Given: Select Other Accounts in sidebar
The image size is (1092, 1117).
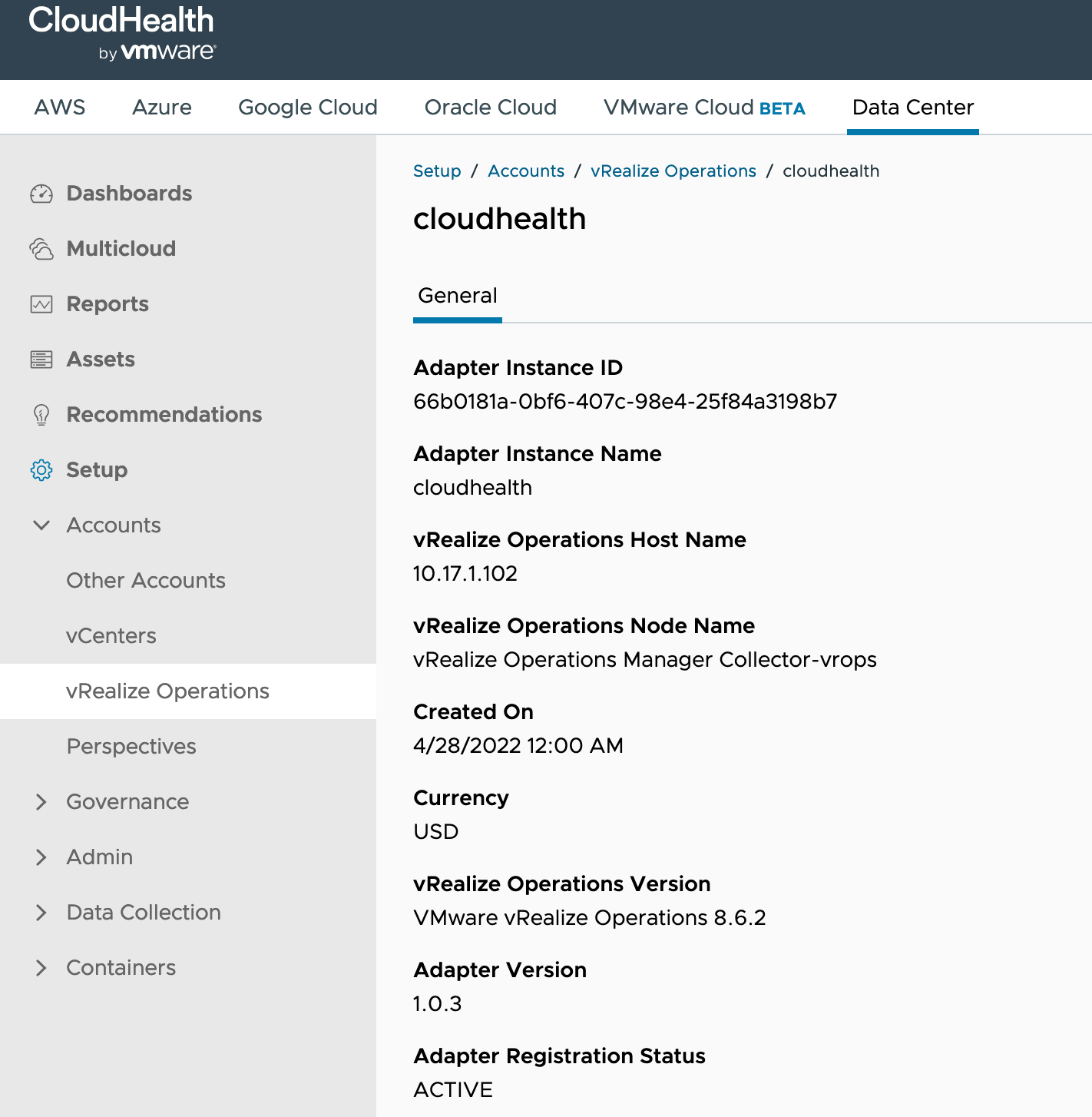Looking at the screenshot, I should point(146,581).
